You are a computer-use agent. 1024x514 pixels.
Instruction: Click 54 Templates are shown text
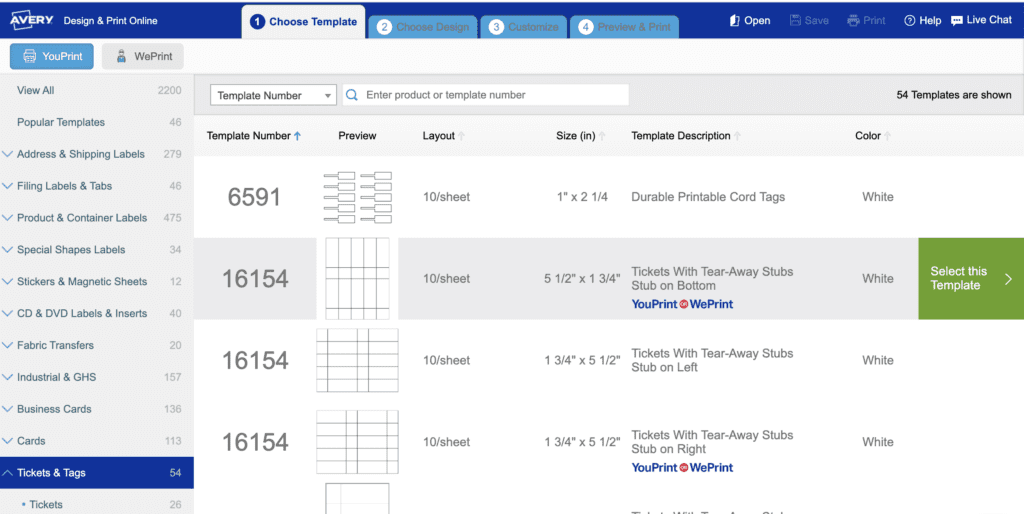tap(953, 95)
